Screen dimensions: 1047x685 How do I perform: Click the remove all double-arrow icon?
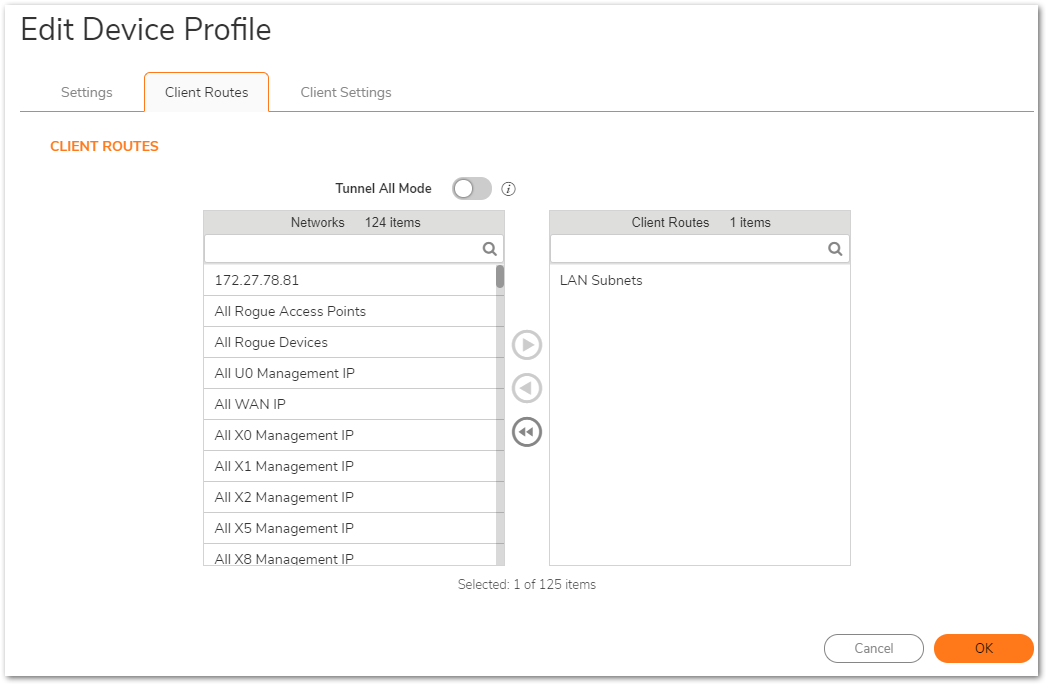coord(526,432)
